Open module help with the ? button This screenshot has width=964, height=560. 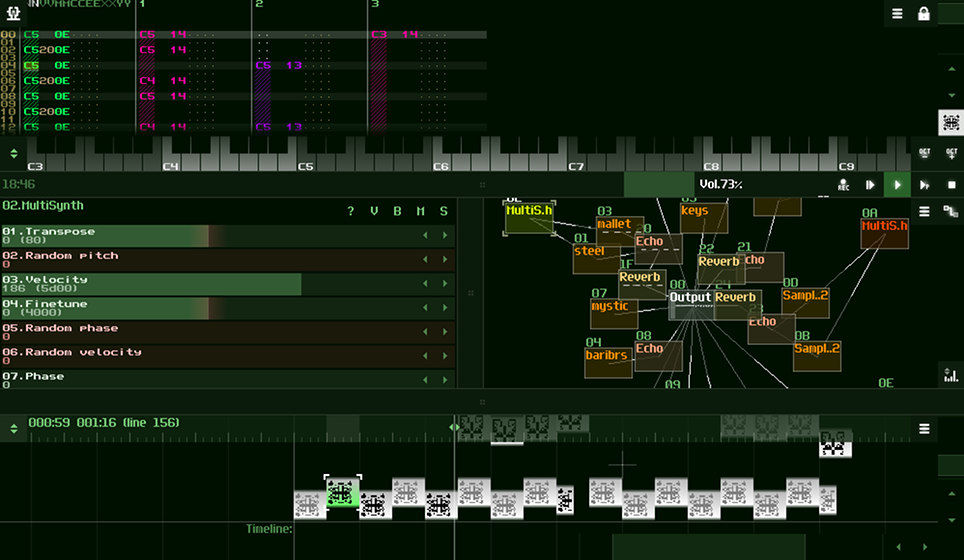350,211
